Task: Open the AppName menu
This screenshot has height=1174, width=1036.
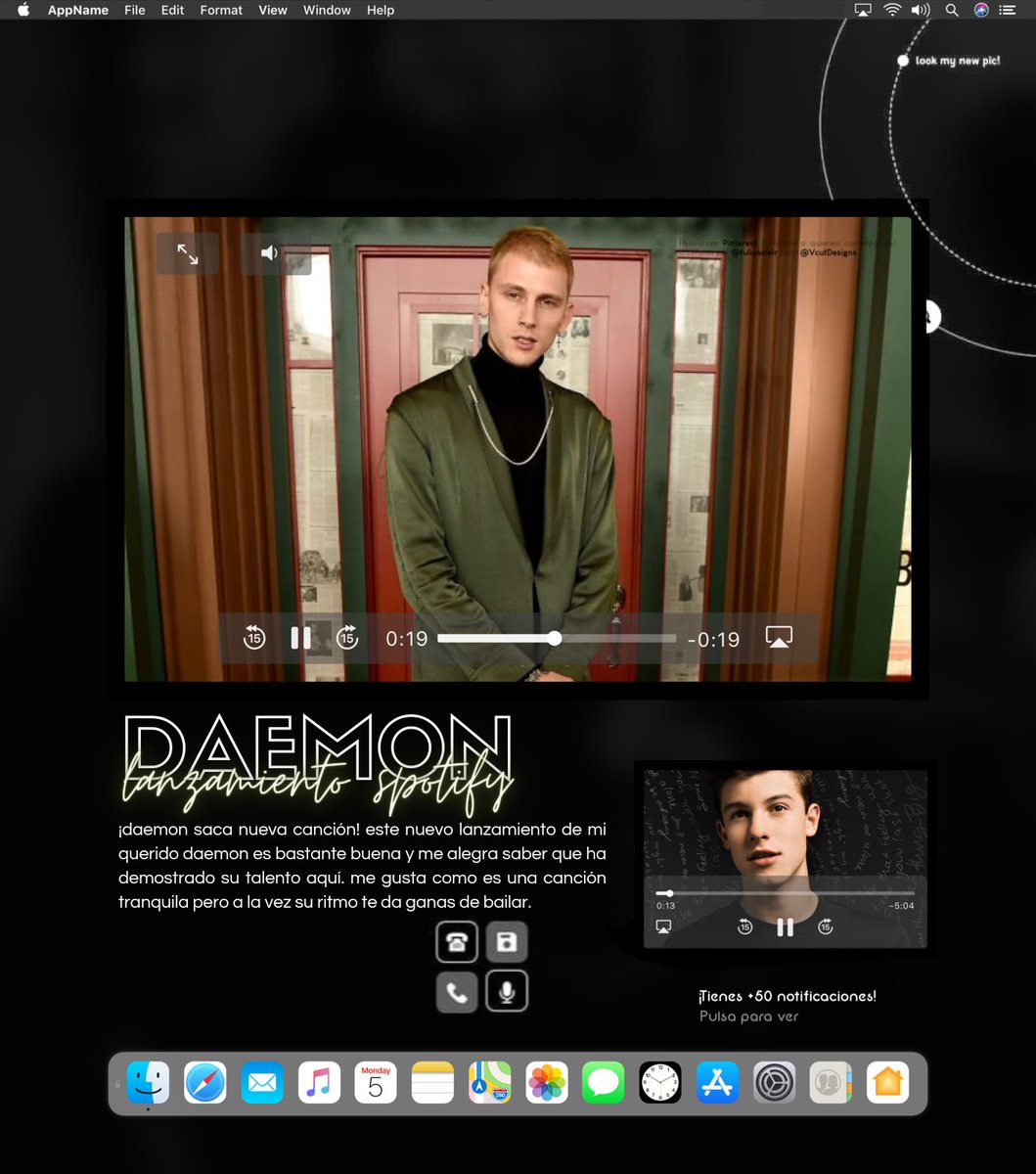Action: coord(78,10)
